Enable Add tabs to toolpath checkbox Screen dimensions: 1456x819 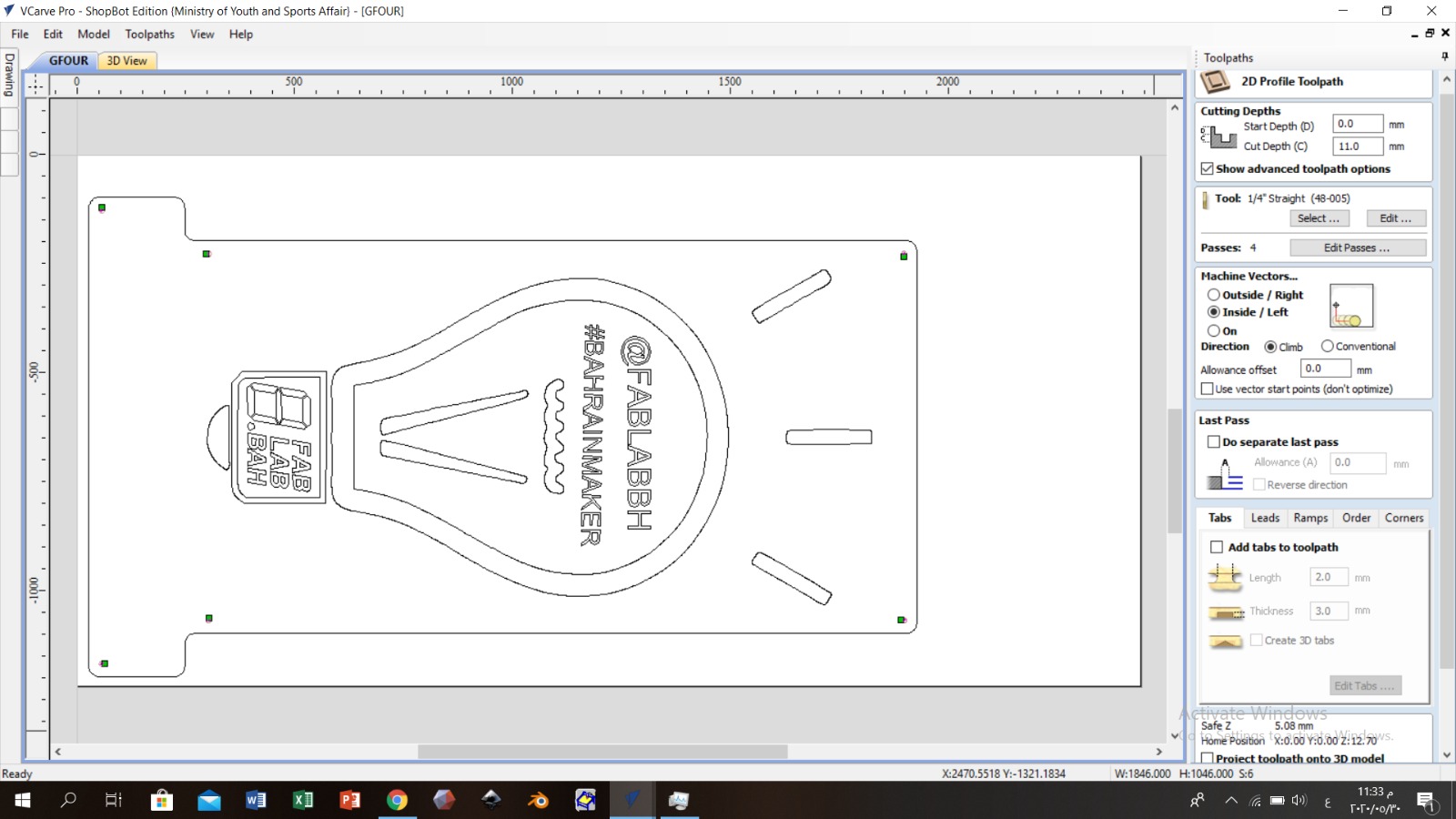[x=1217, y=547]
